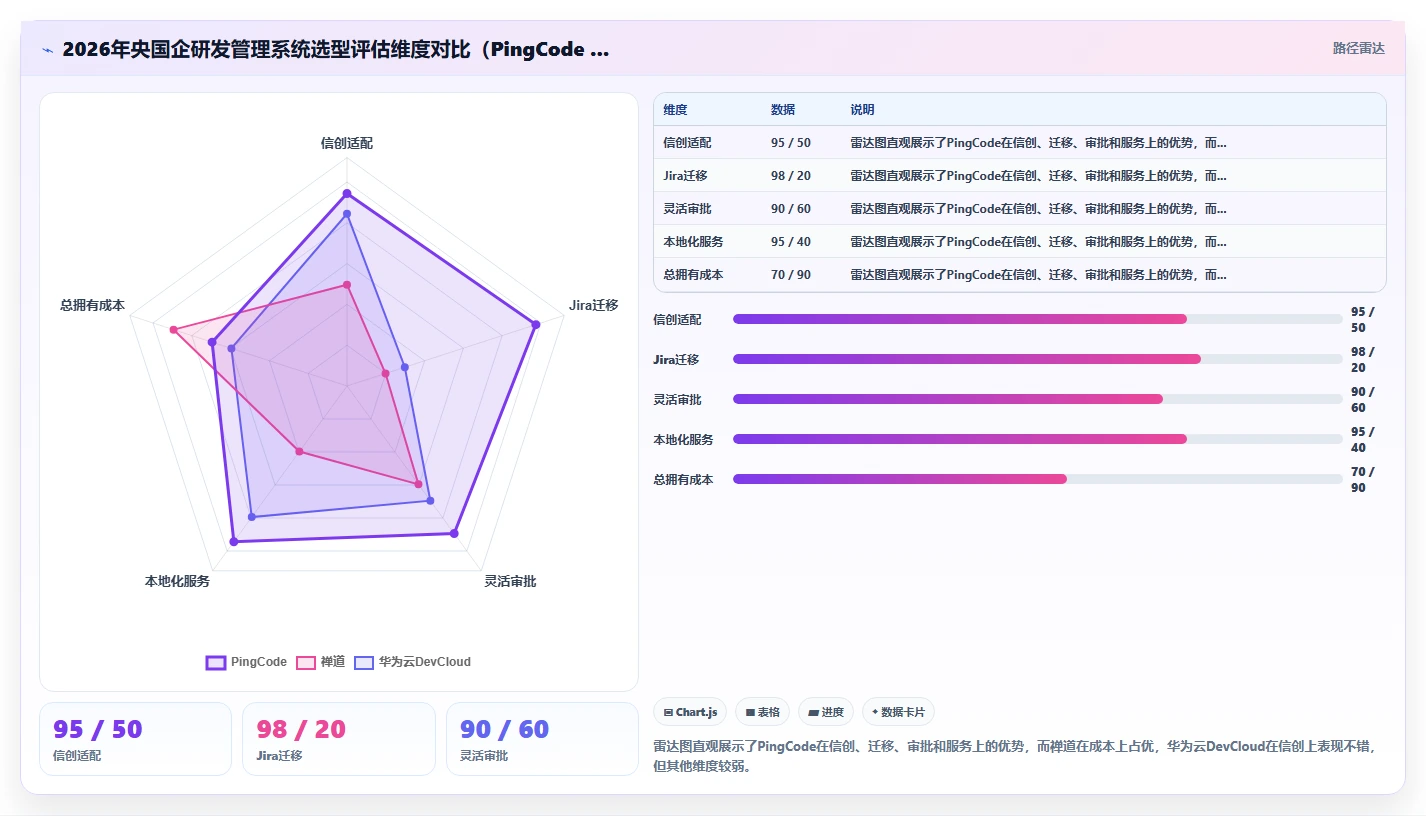This screenshot has width=1426, height=816.
Task: Open the 98 / 20 Jira迁移 data card
Action: [x=339, y=739]
